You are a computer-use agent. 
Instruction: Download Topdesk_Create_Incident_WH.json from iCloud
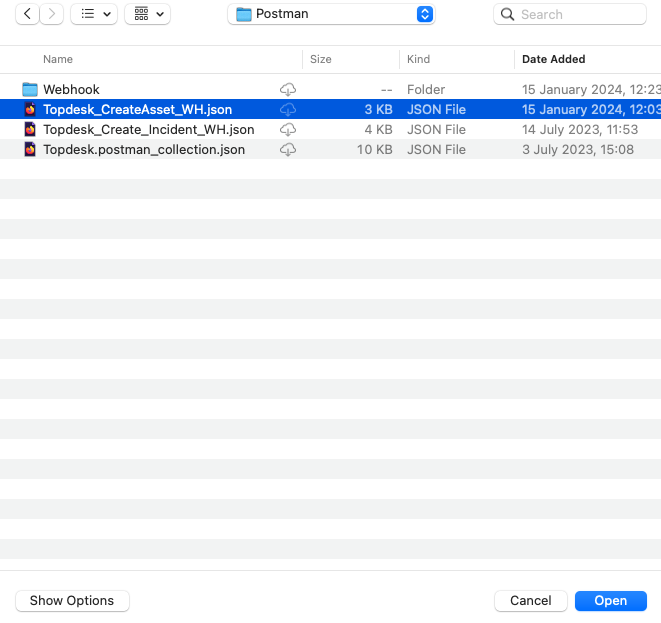tap(288, 129)
